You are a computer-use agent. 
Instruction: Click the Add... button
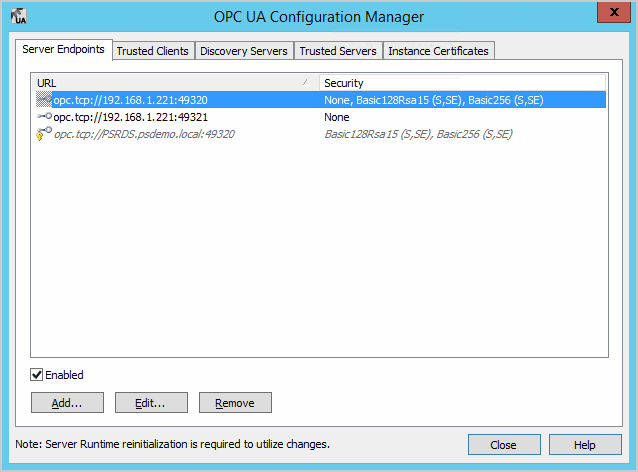[x=67, y=402]
